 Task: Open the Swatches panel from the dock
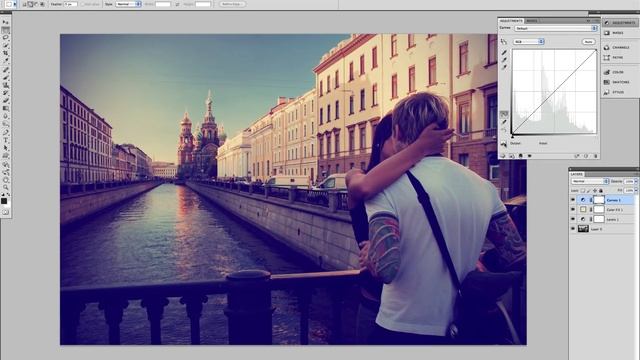click(616, 82)
